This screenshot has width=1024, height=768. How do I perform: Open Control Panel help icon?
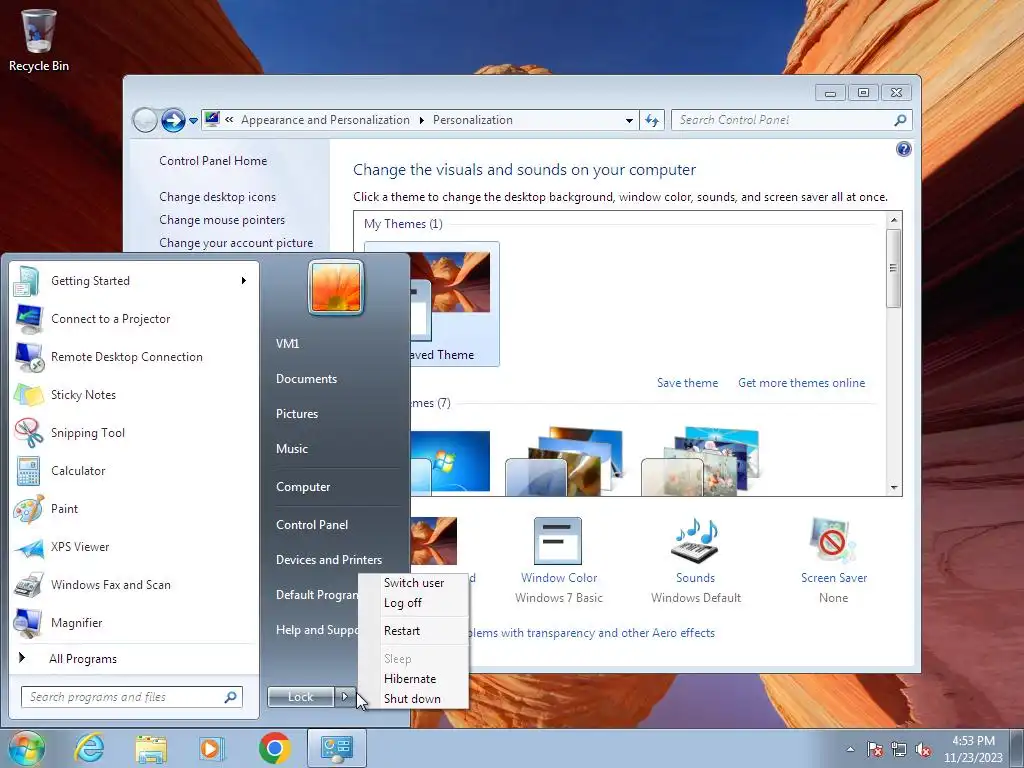pos(903,150)
